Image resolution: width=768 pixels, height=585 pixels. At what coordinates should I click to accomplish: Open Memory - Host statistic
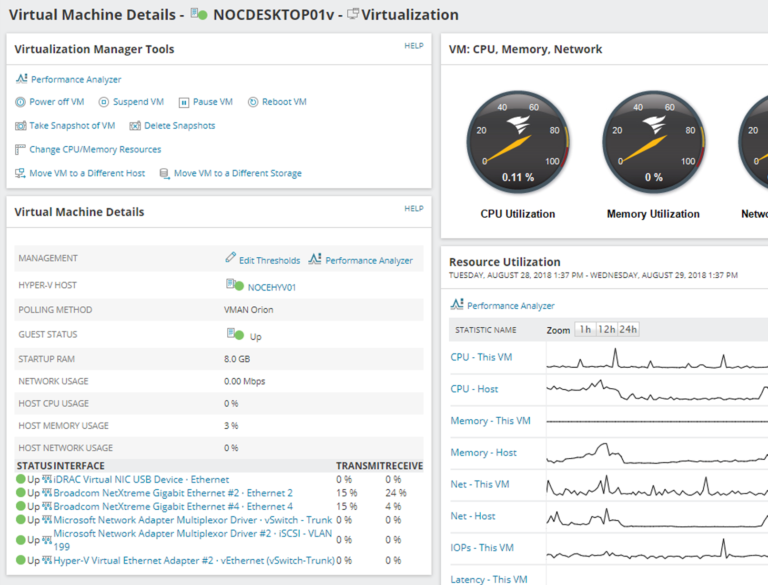click(483, 453)
